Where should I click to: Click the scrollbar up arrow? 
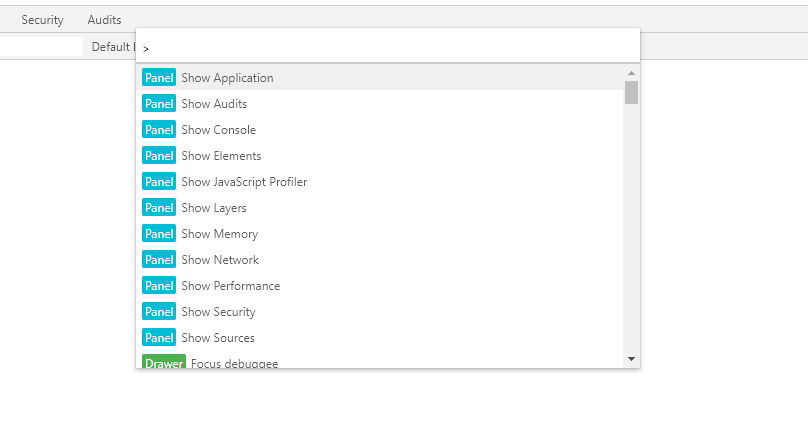pos(631,73)
